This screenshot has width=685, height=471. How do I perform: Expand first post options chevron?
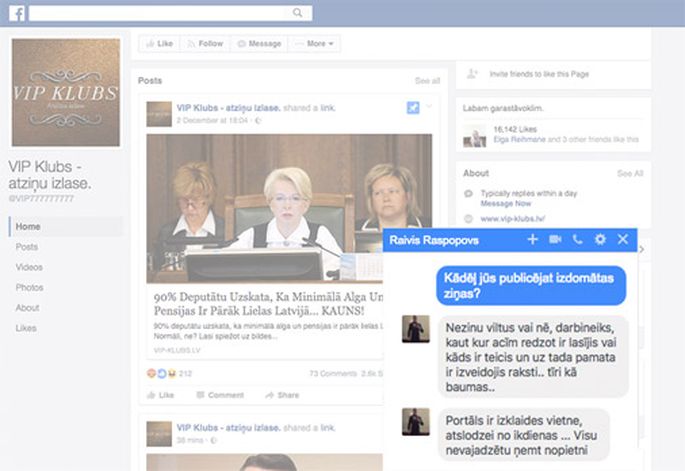[429, 106]
